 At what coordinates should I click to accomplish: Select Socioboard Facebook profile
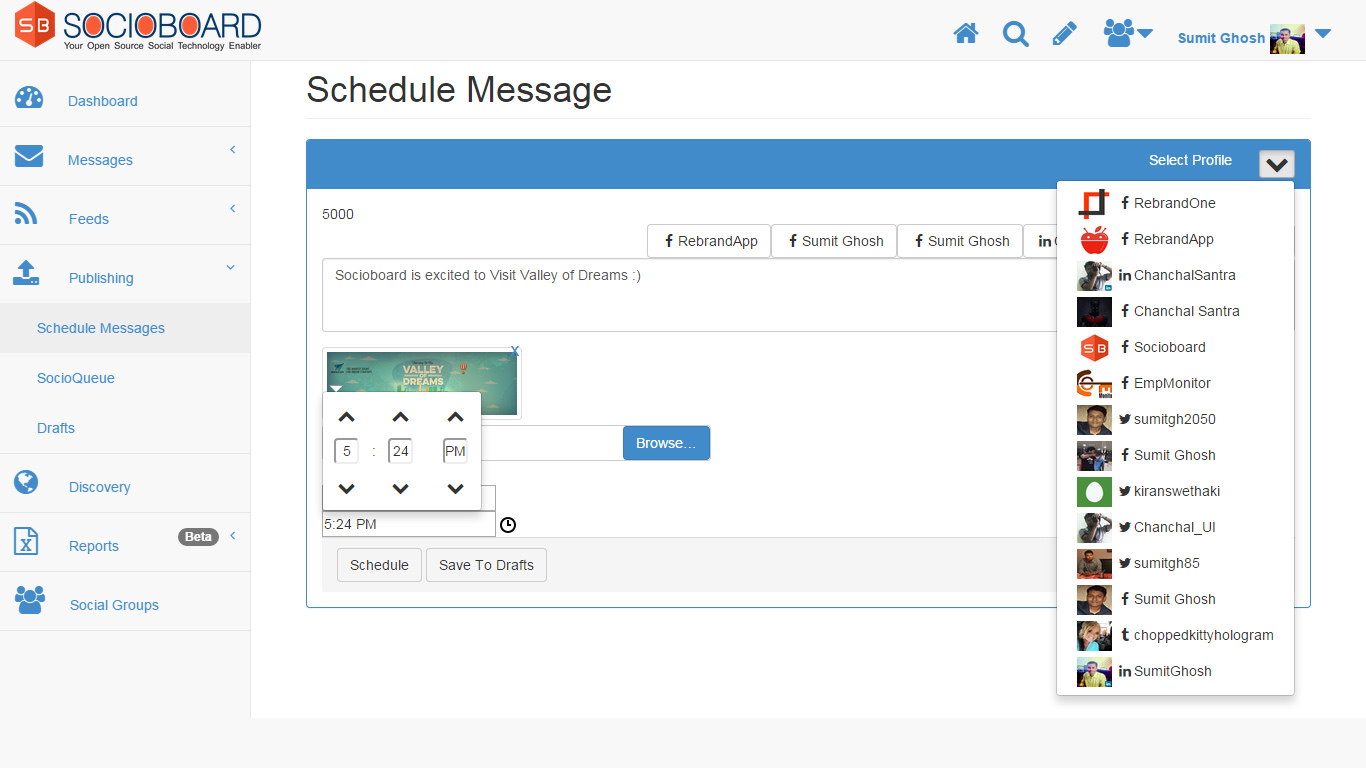(x=1175, y=347)
